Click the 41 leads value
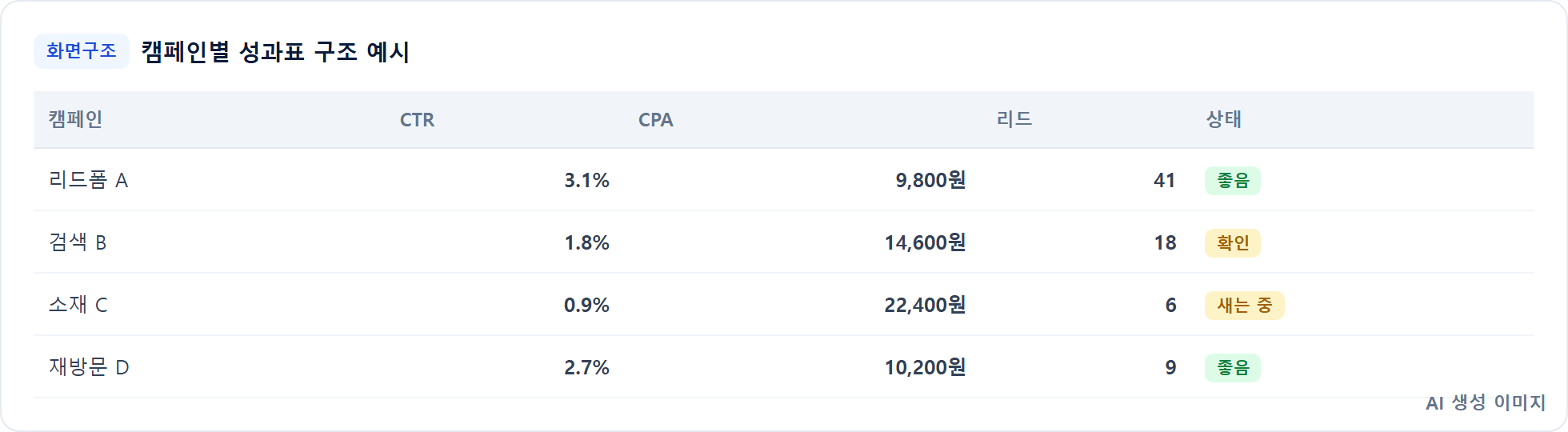 tap(1165, 181)
